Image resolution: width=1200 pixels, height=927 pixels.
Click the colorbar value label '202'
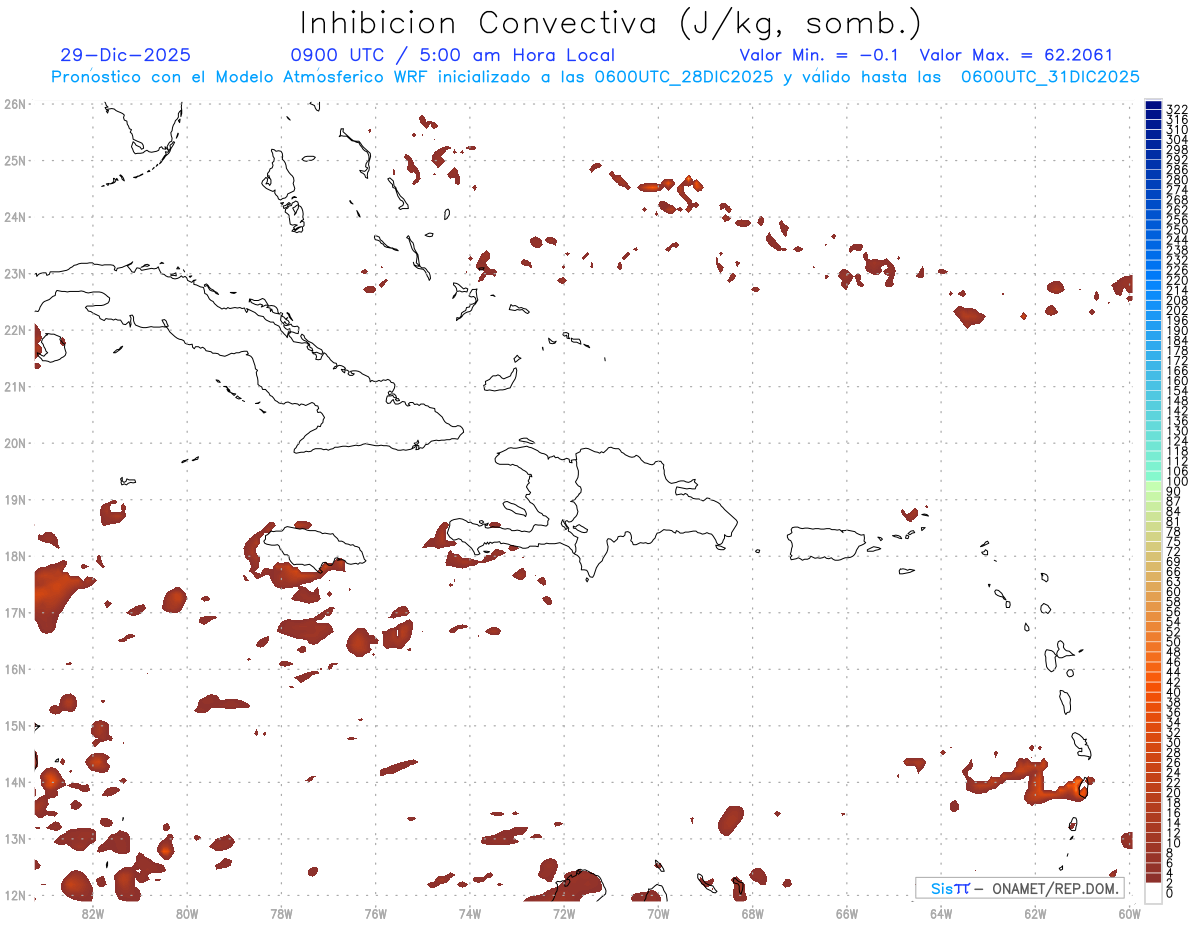[1177, 310]
